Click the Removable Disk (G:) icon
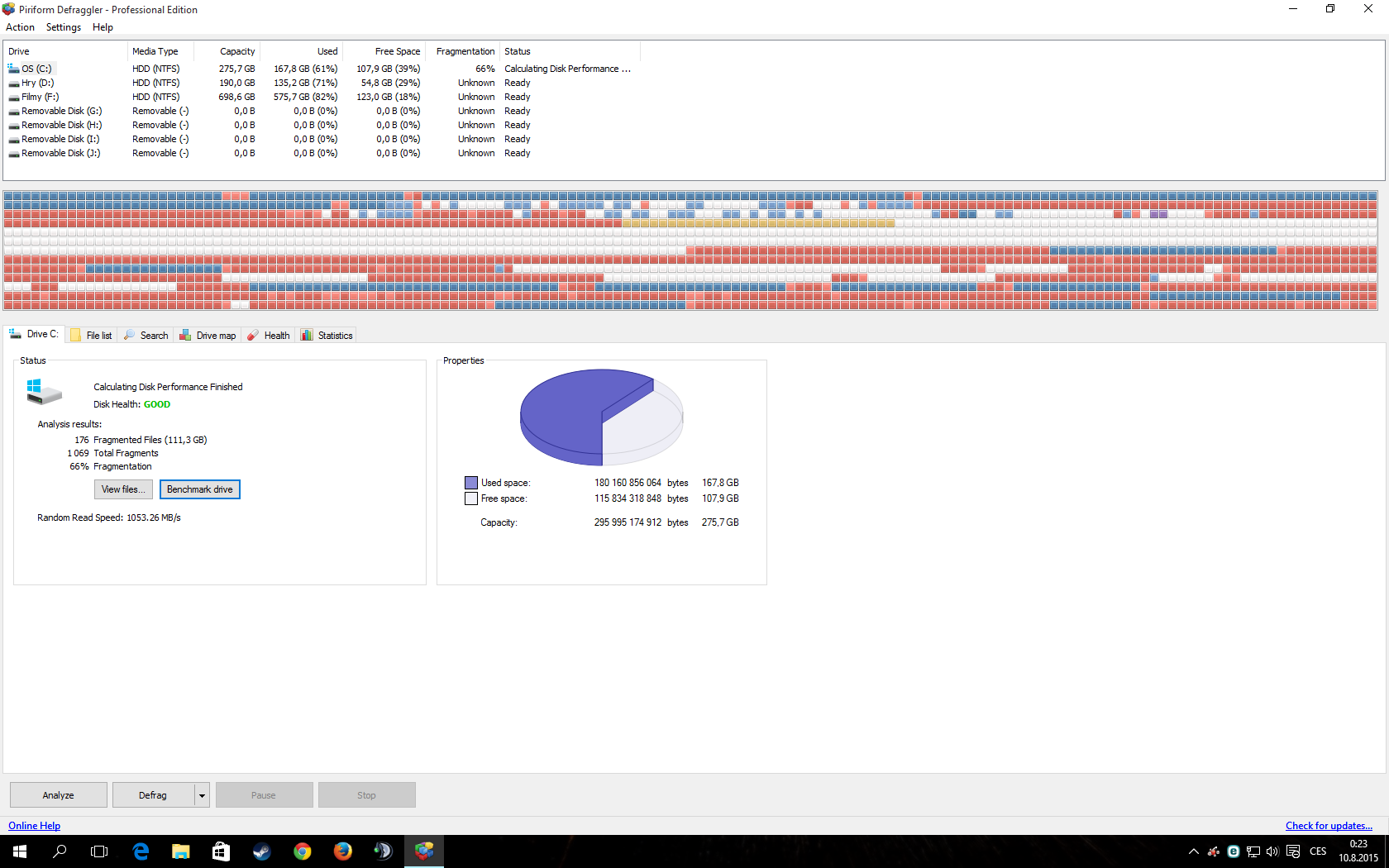1389x868 pixels. (13, 111)
